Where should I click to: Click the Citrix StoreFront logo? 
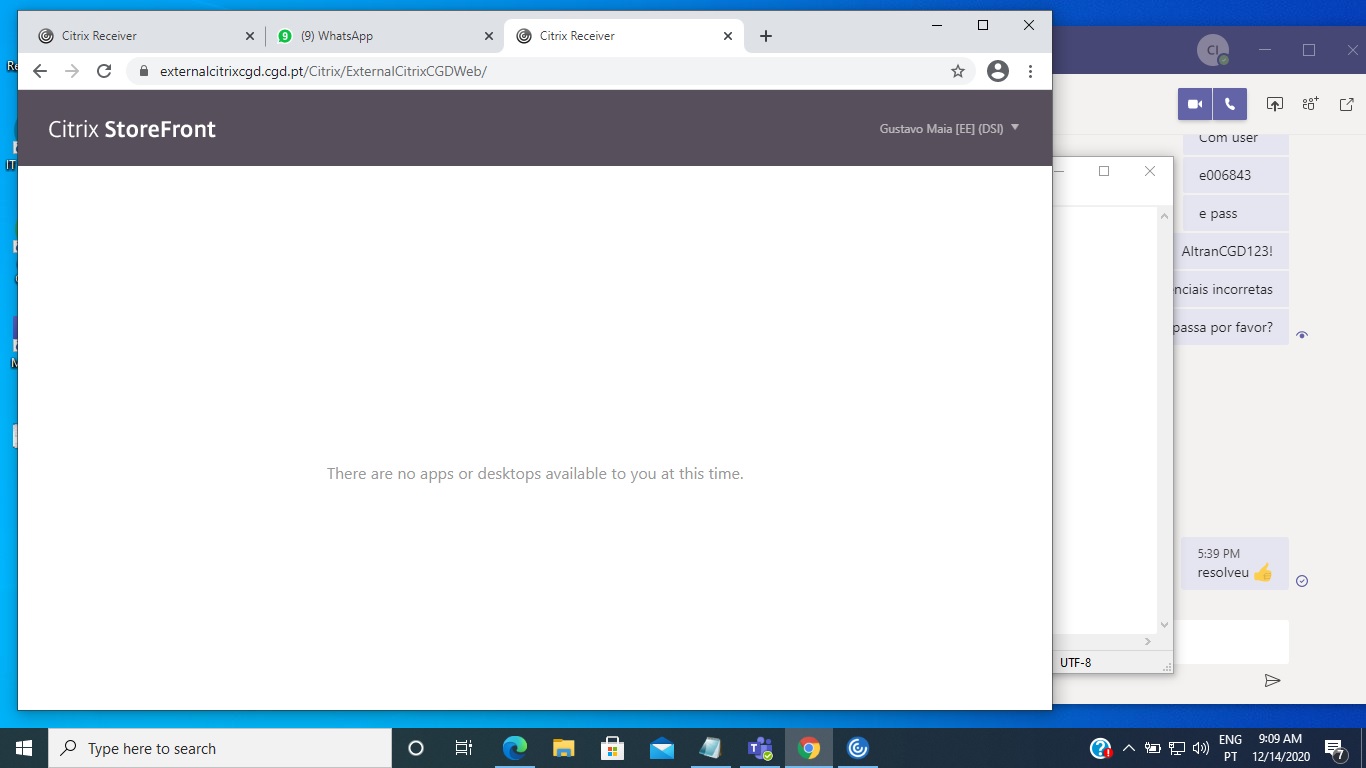click(x=132, y=129)
